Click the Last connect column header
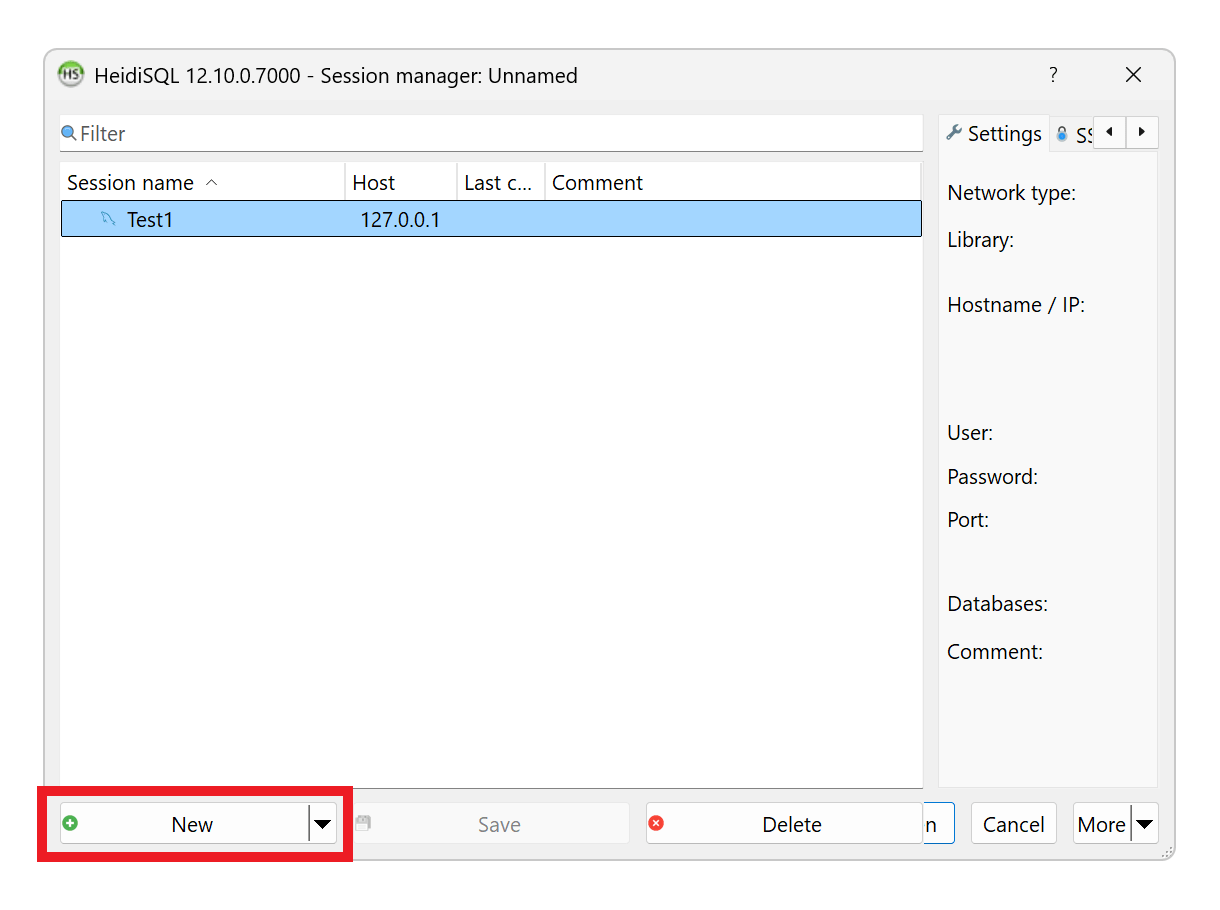This screenshot has width=1220, height=910. [501, 182]
